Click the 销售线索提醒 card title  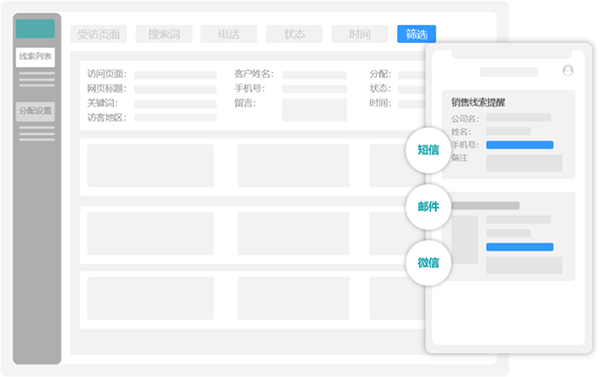[x=478, y=102]
